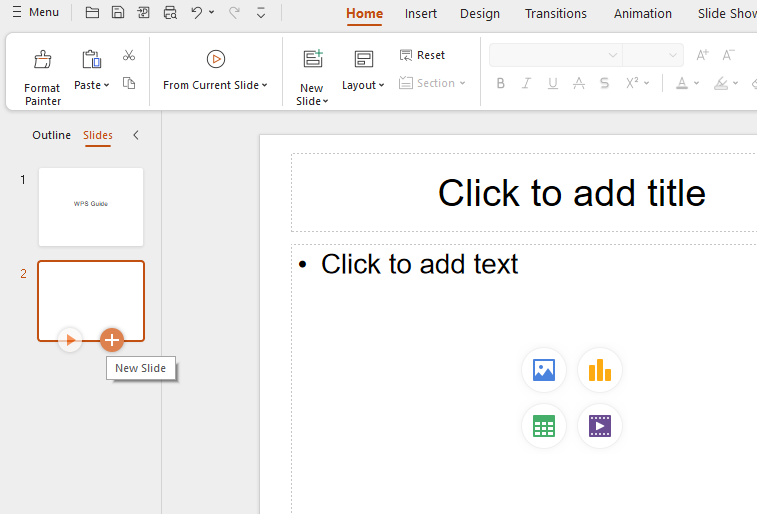
Task: Toggle Italic formatting
Action: (x=527, y=83)
